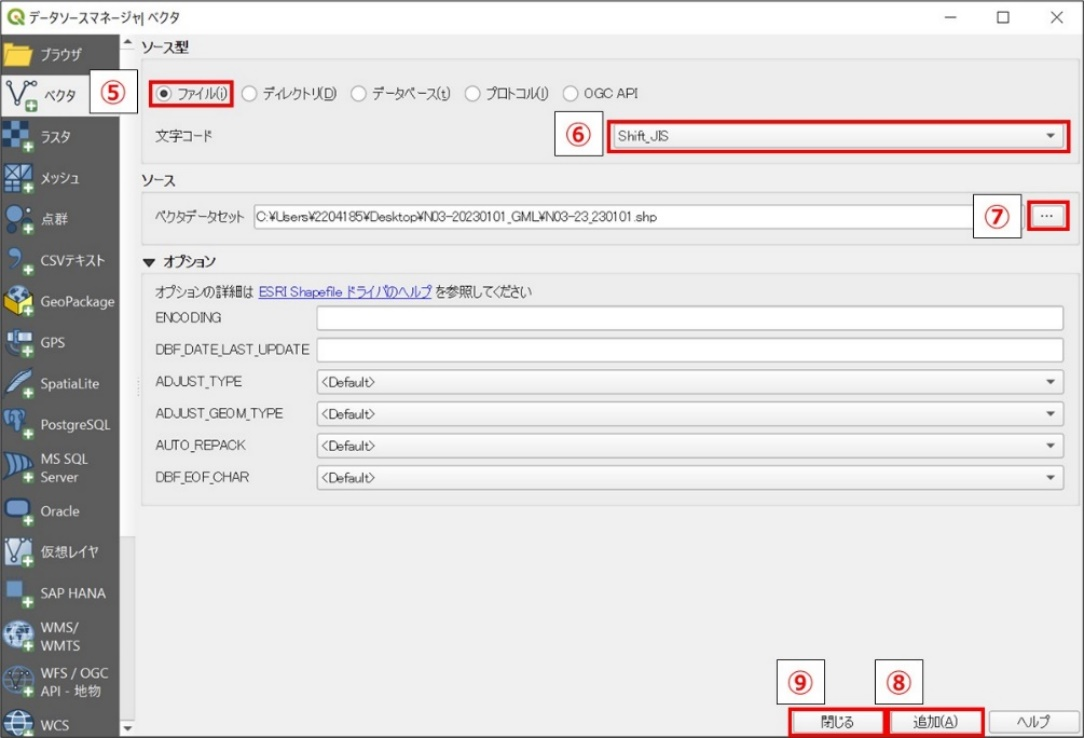Screen dimensions: 1084x738
Task: Open the ESRI Shapefile driver help link
Action: point(345,292)
